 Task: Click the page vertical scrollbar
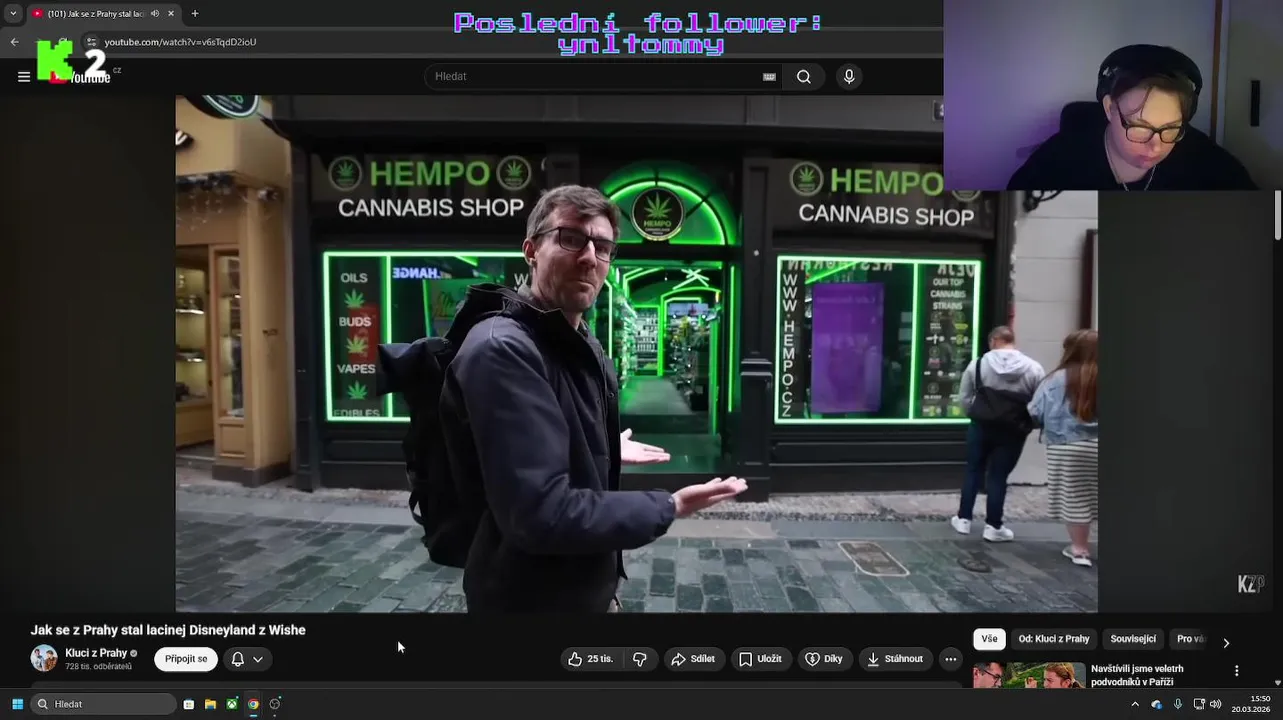click(1278, 215)
